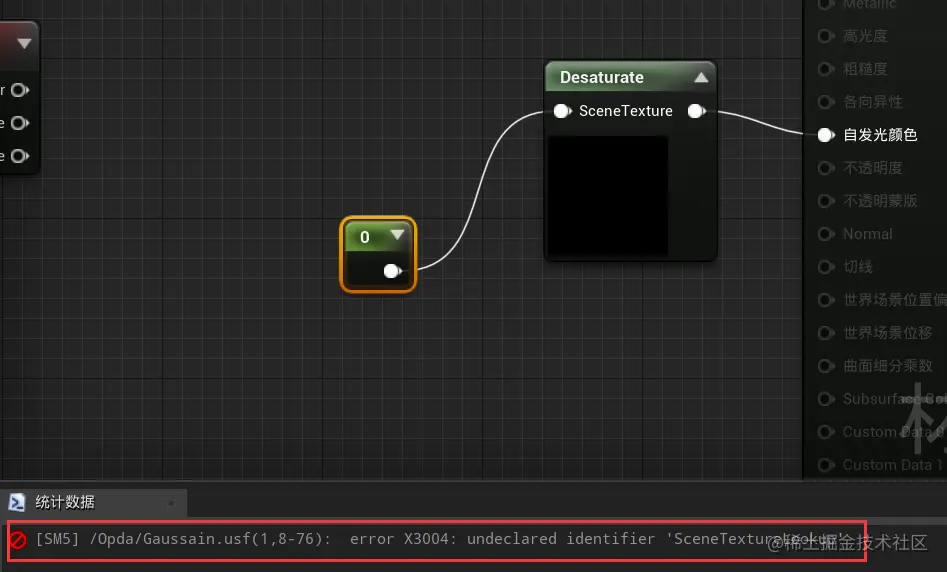
Task: Click the 世界场景位置偏移 input pin
Action: coord(826,300)
